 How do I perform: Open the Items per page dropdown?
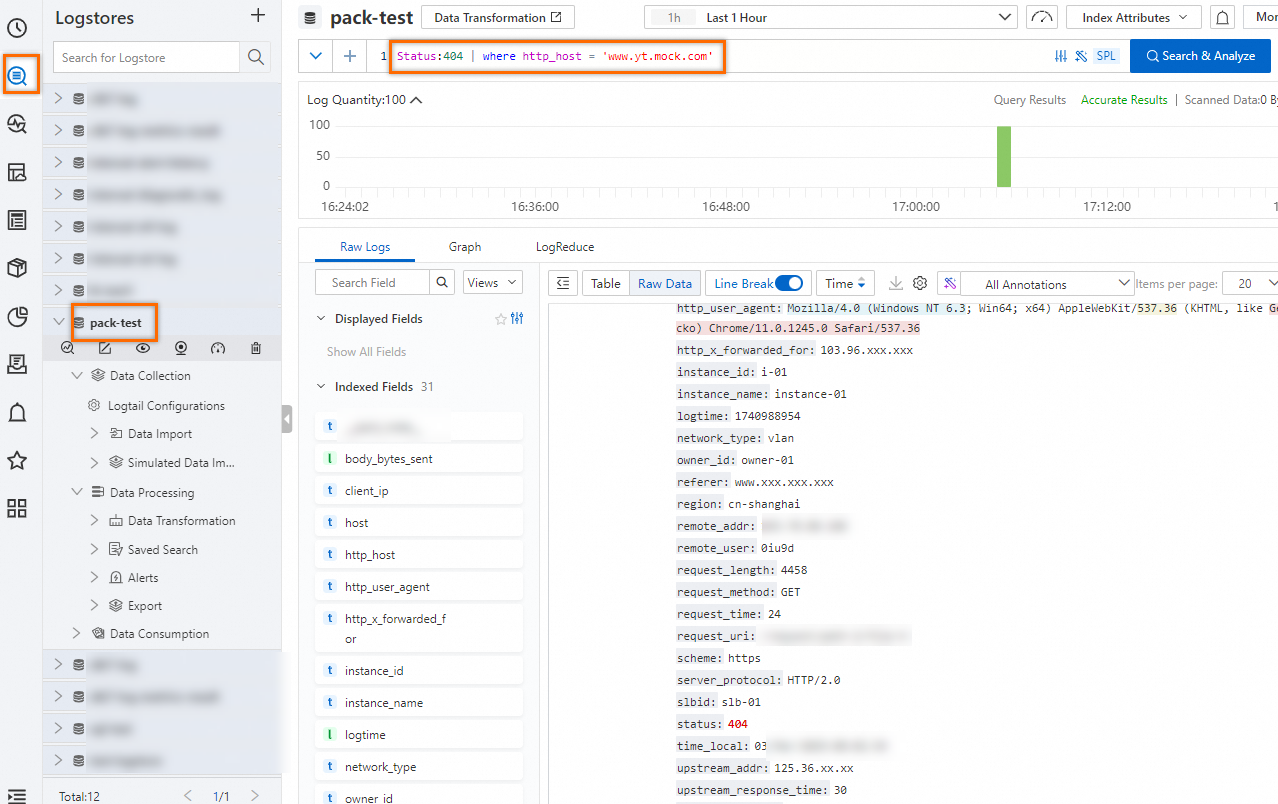point(1249,283)
